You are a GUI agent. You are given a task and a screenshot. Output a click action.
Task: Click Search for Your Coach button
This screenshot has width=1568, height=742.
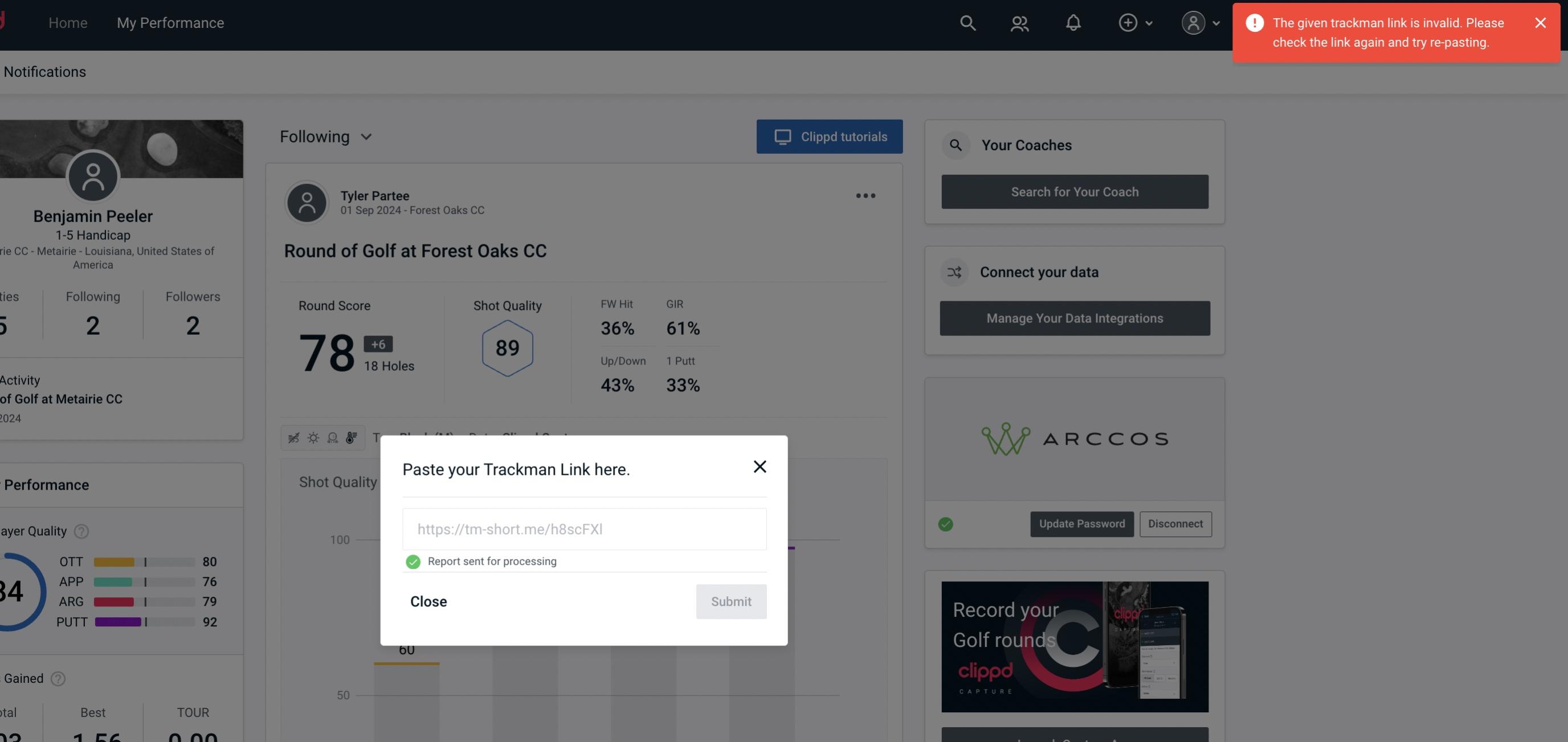(1075, 191)
